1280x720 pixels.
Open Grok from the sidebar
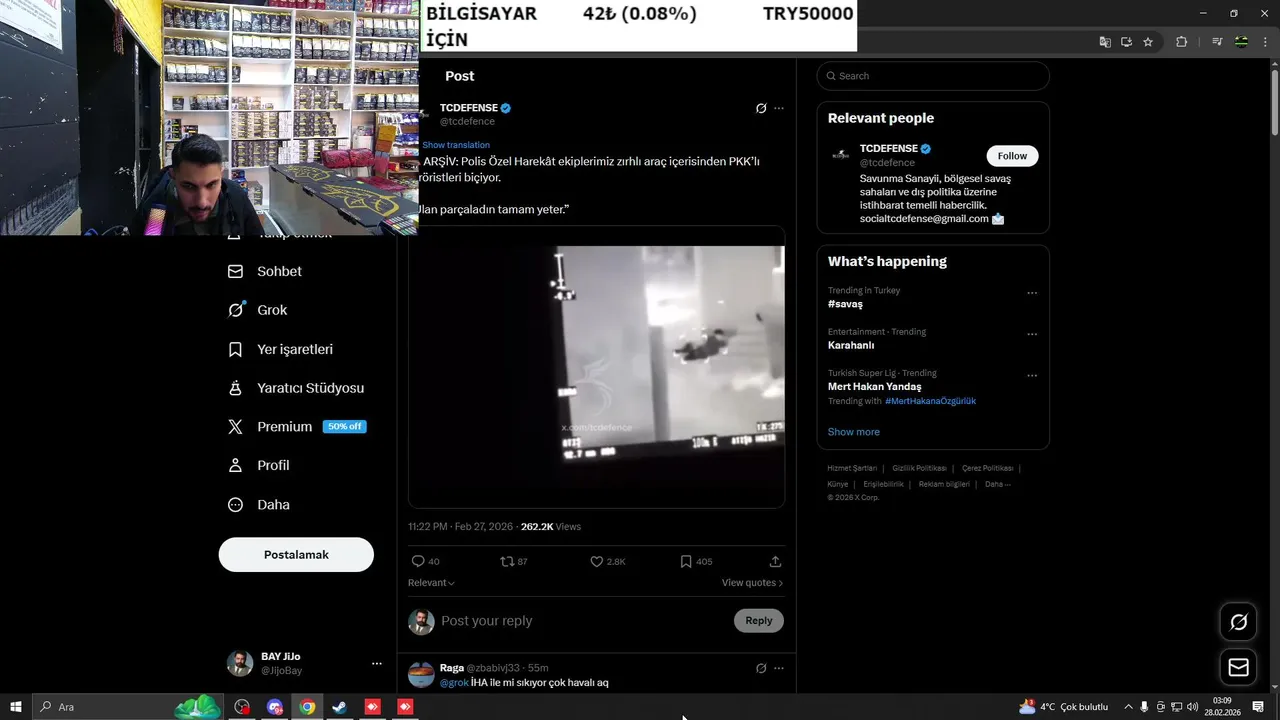click(258, 310)
